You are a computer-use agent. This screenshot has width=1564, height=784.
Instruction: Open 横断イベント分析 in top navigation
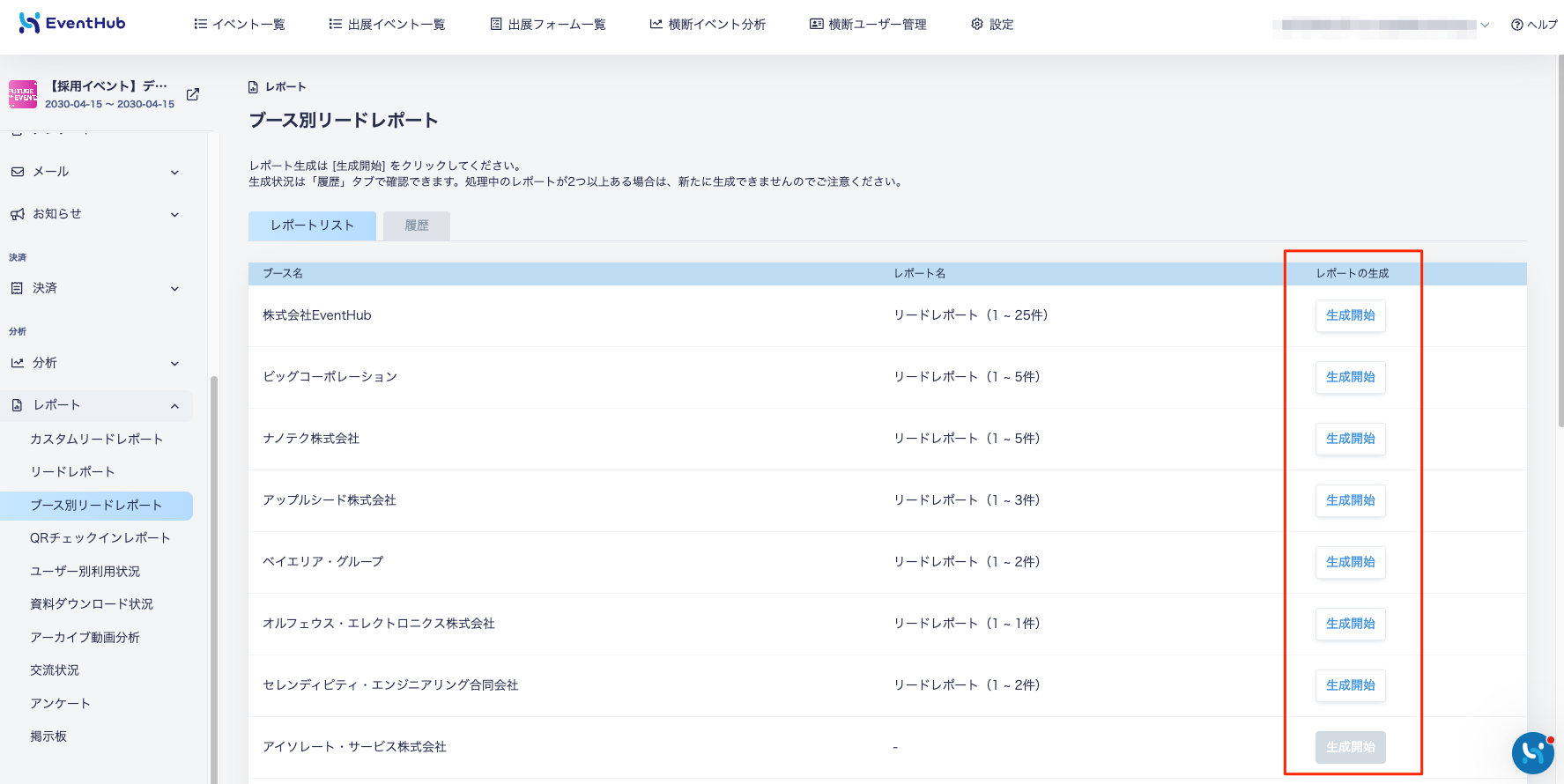pyautogui.click(x=708, y=25)
